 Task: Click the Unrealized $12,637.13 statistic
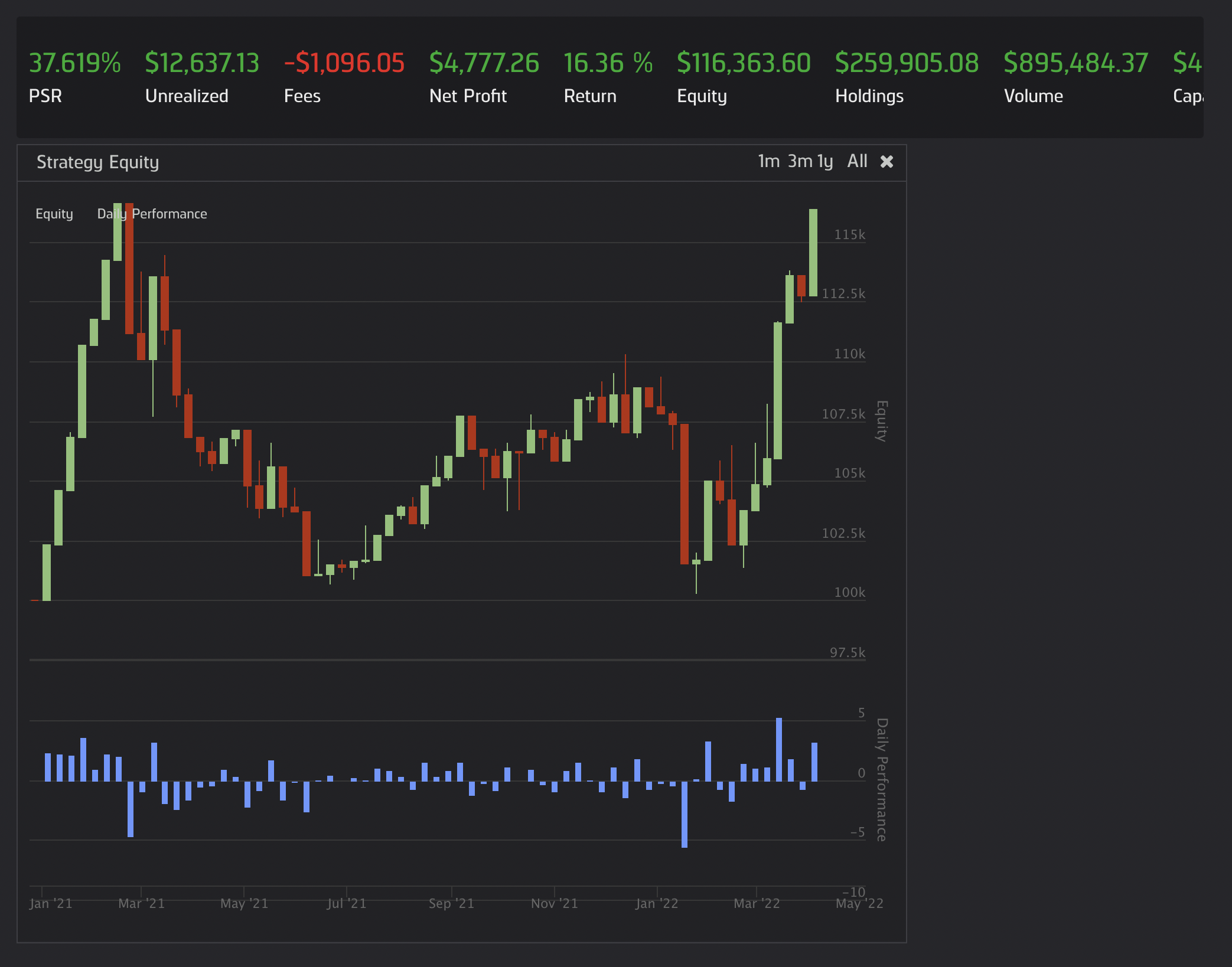(202, 63)
